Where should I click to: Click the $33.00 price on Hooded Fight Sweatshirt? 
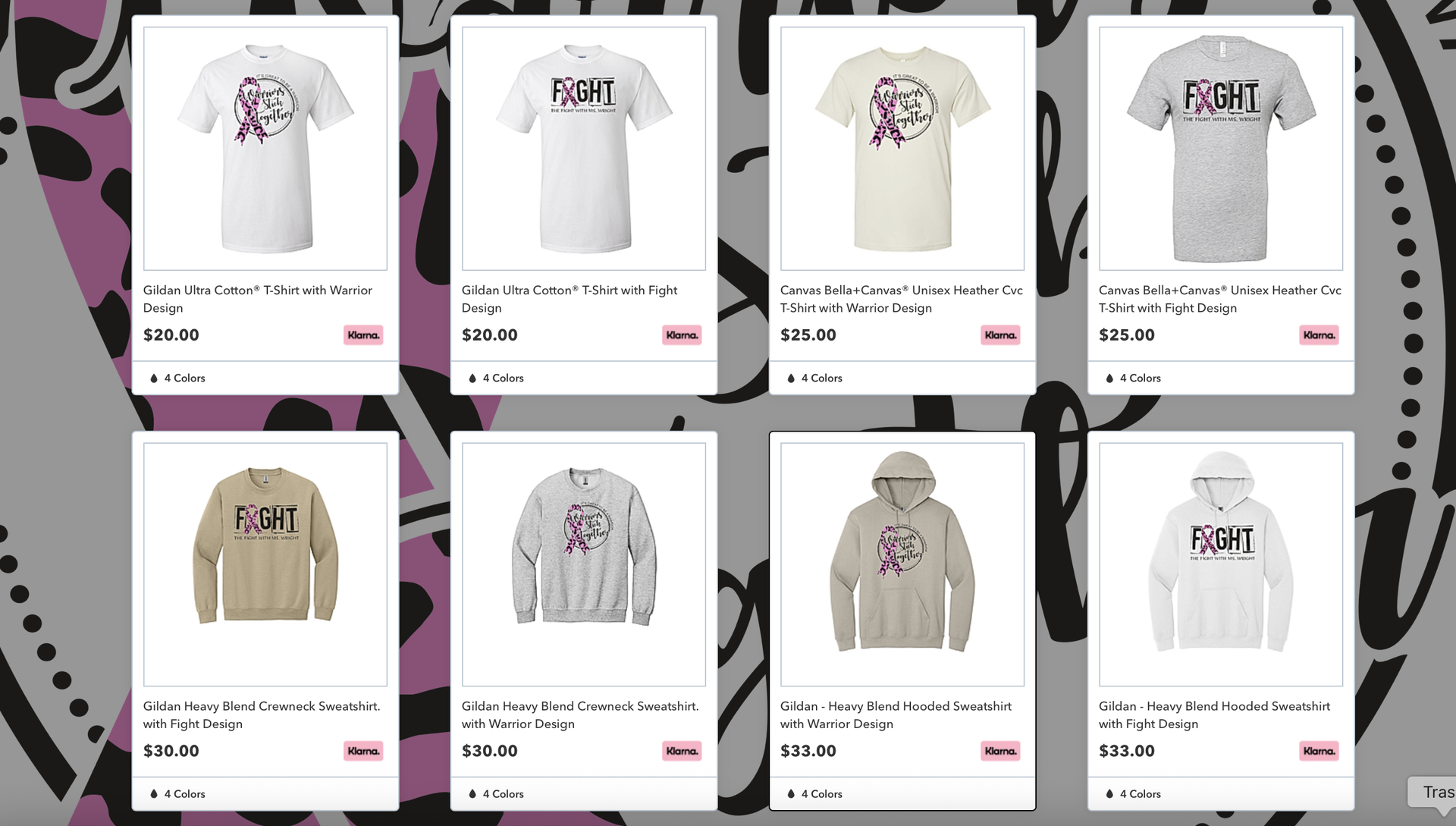pos(1127,751)
